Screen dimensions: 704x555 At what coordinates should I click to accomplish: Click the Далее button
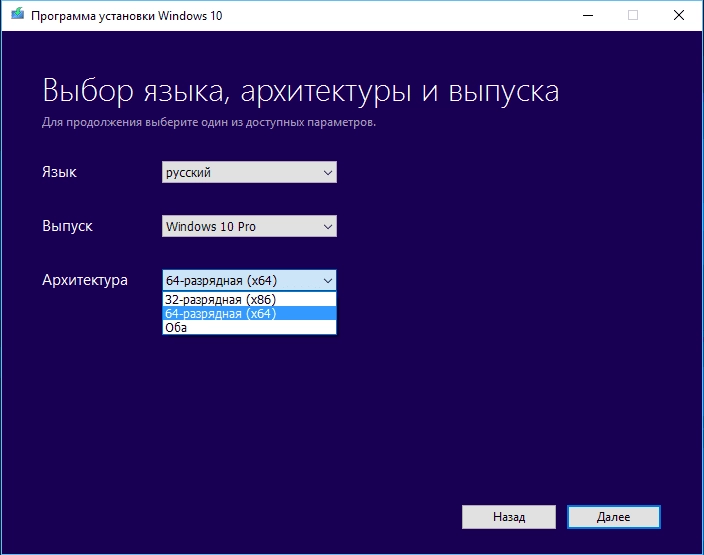(x=614, y=517)
